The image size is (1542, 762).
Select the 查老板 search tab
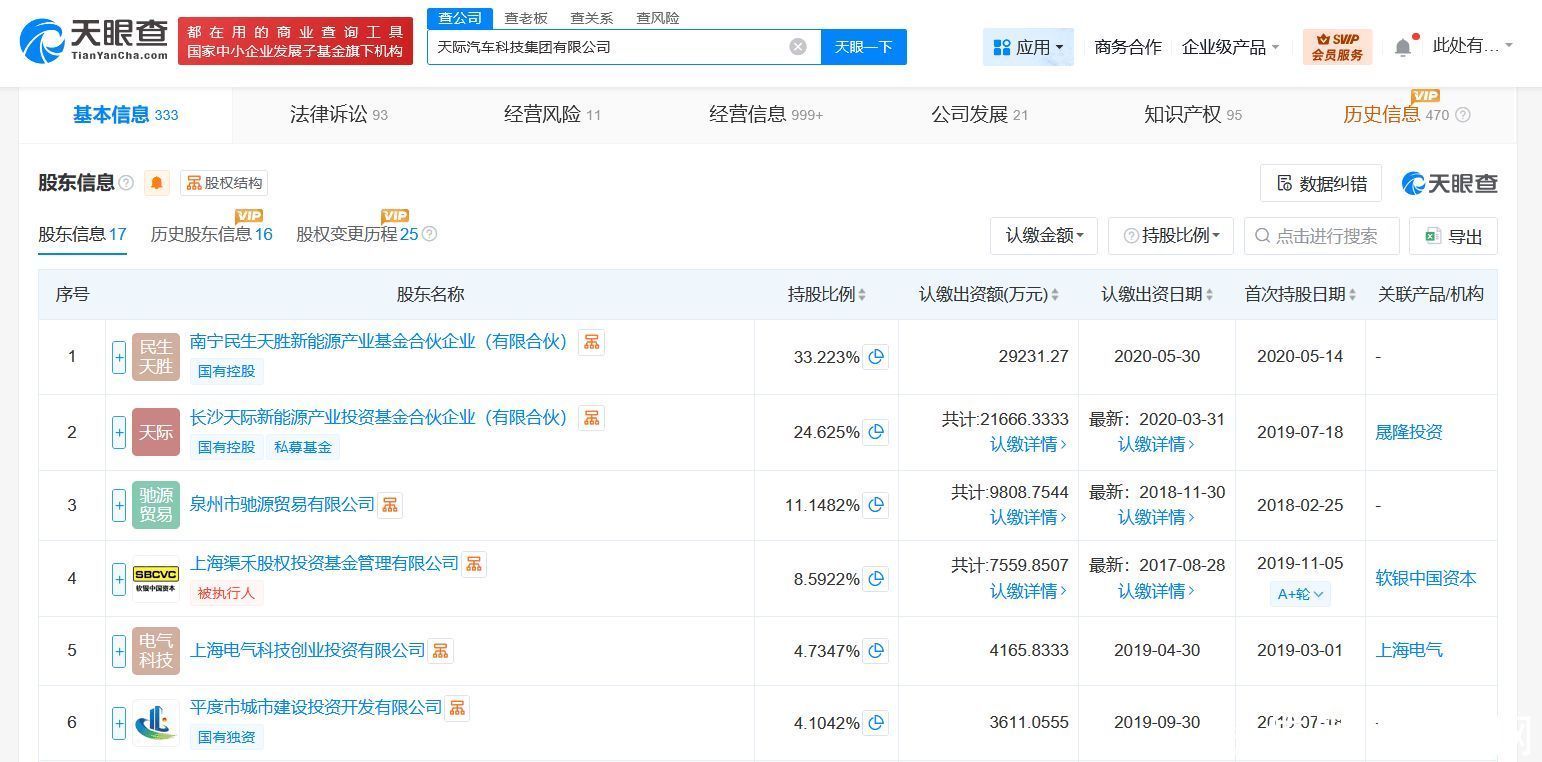(x=526, y=18)
